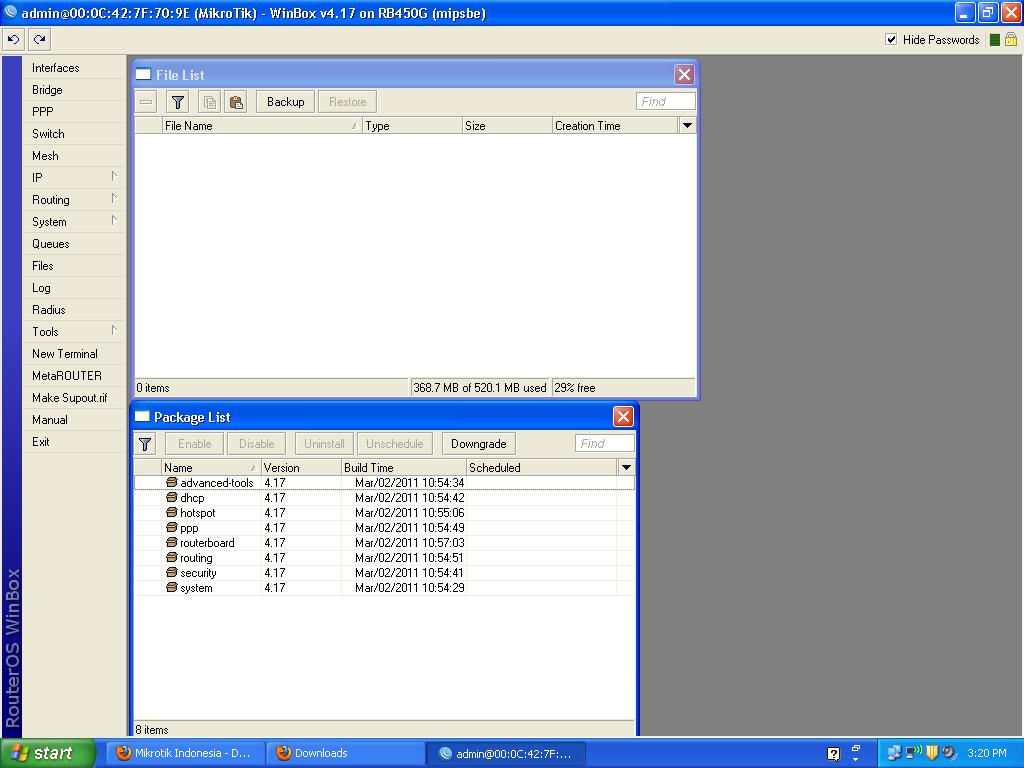This screenshot has height=768, width=1024.
Task: Select the routerboard package row
Action: (384, 543)
